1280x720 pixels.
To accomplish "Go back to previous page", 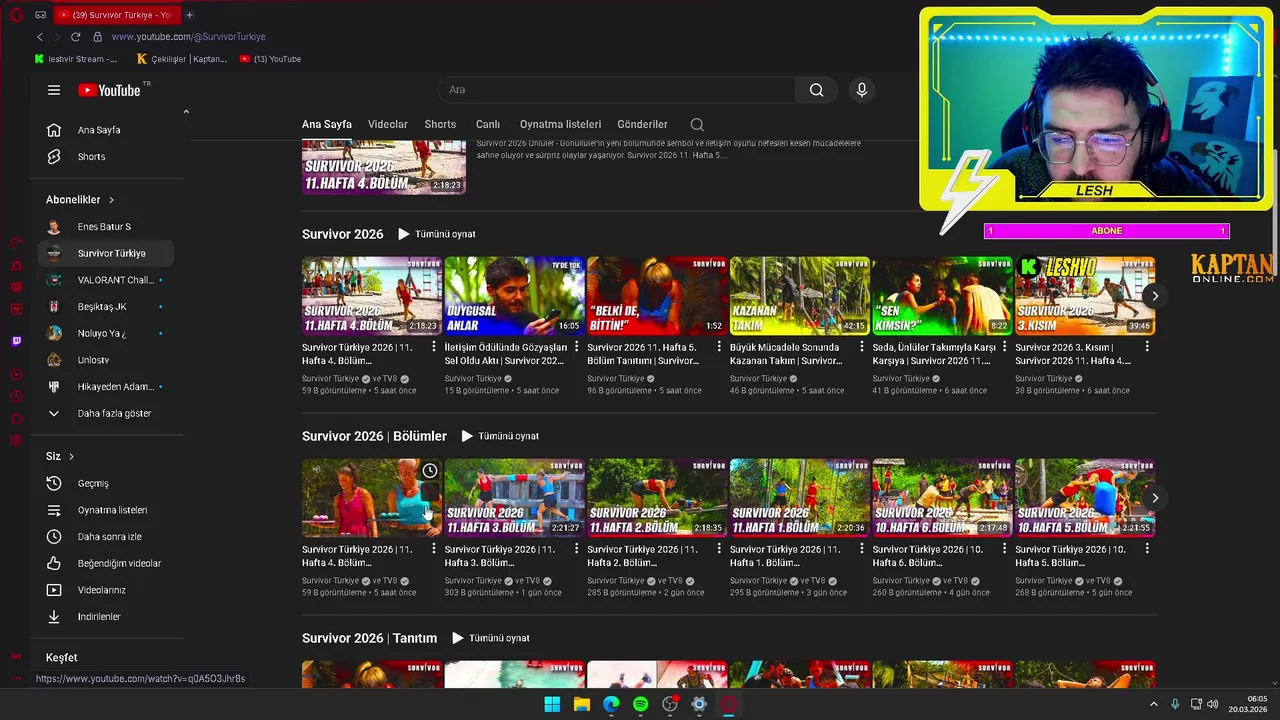I will [x=40, y=37].
